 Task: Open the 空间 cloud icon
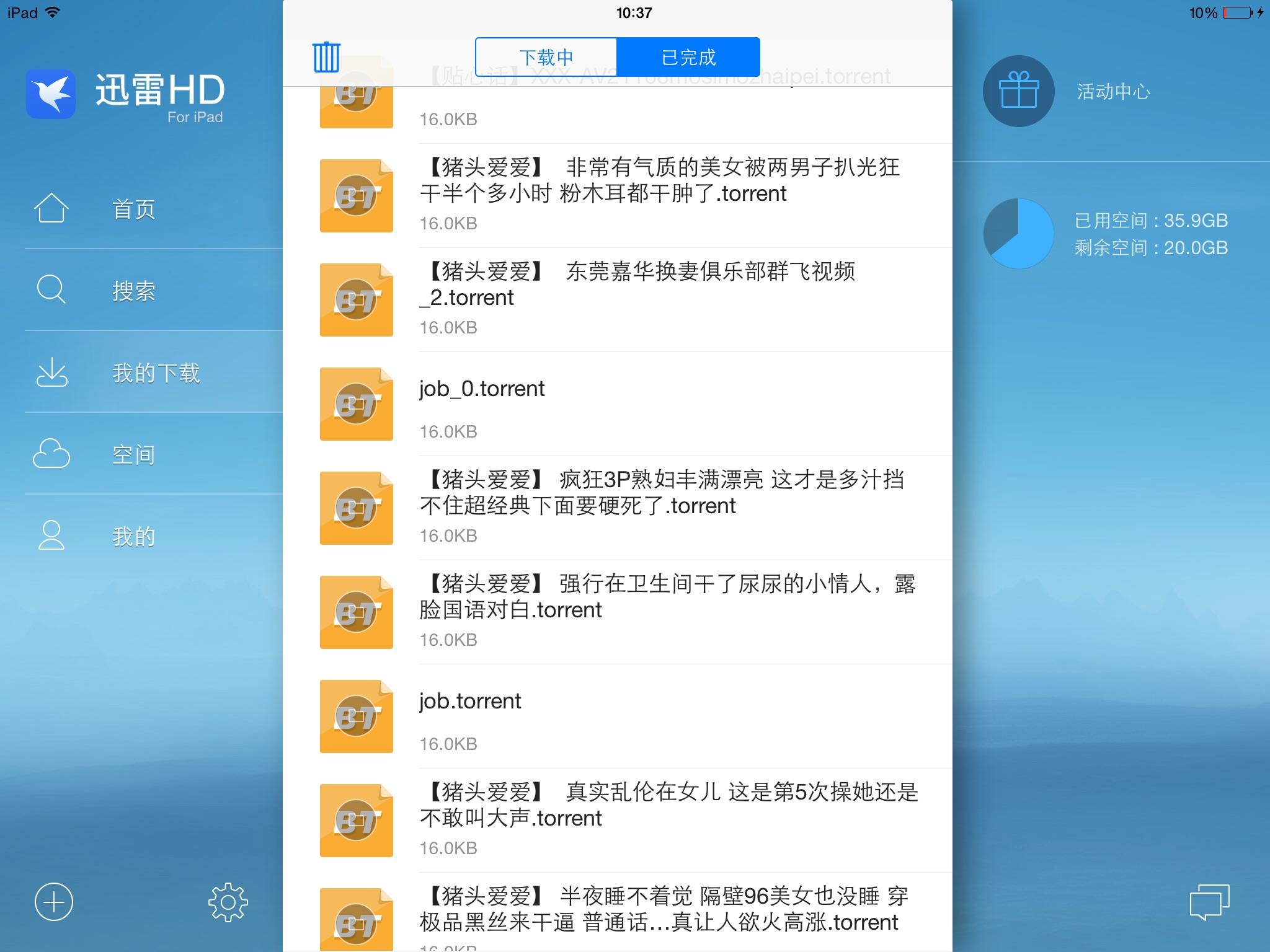51,454
